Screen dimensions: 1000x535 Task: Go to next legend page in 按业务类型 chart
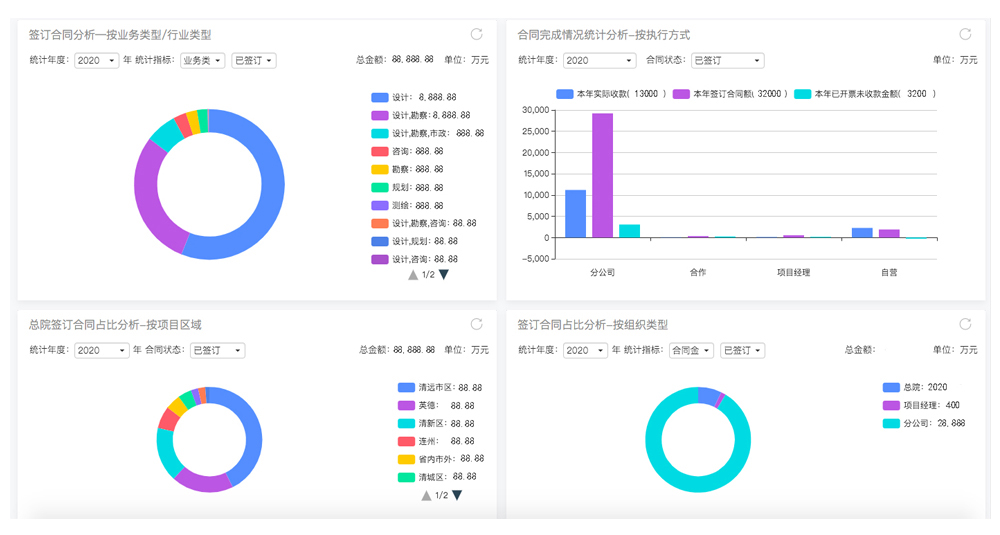click(x=444, y=275)
